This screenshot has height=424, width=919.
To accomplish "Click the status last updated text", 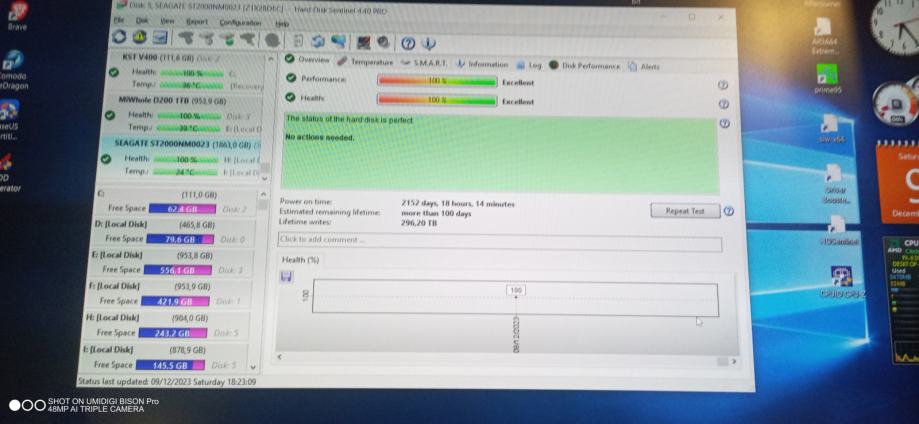I will 168,382.
